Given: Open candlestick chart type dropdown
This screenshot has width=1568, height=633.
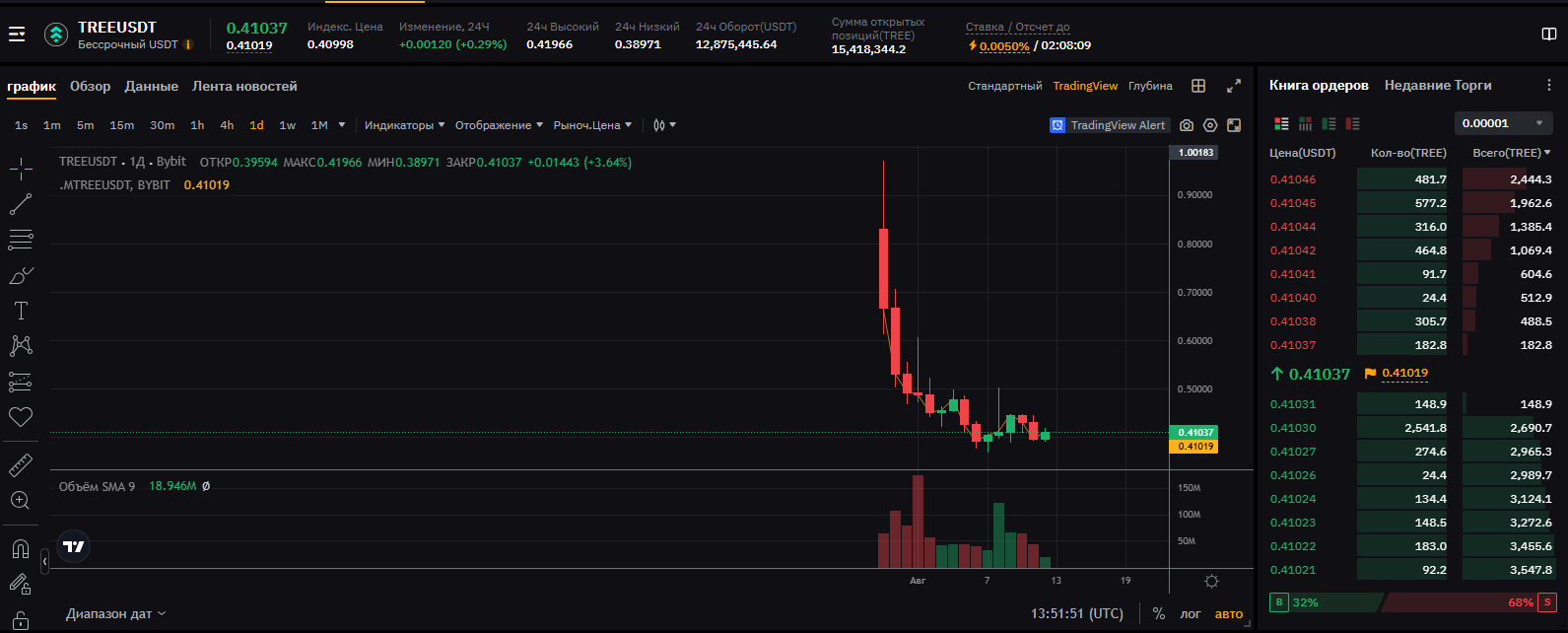Looking at the screenshot, I should 664,125.
